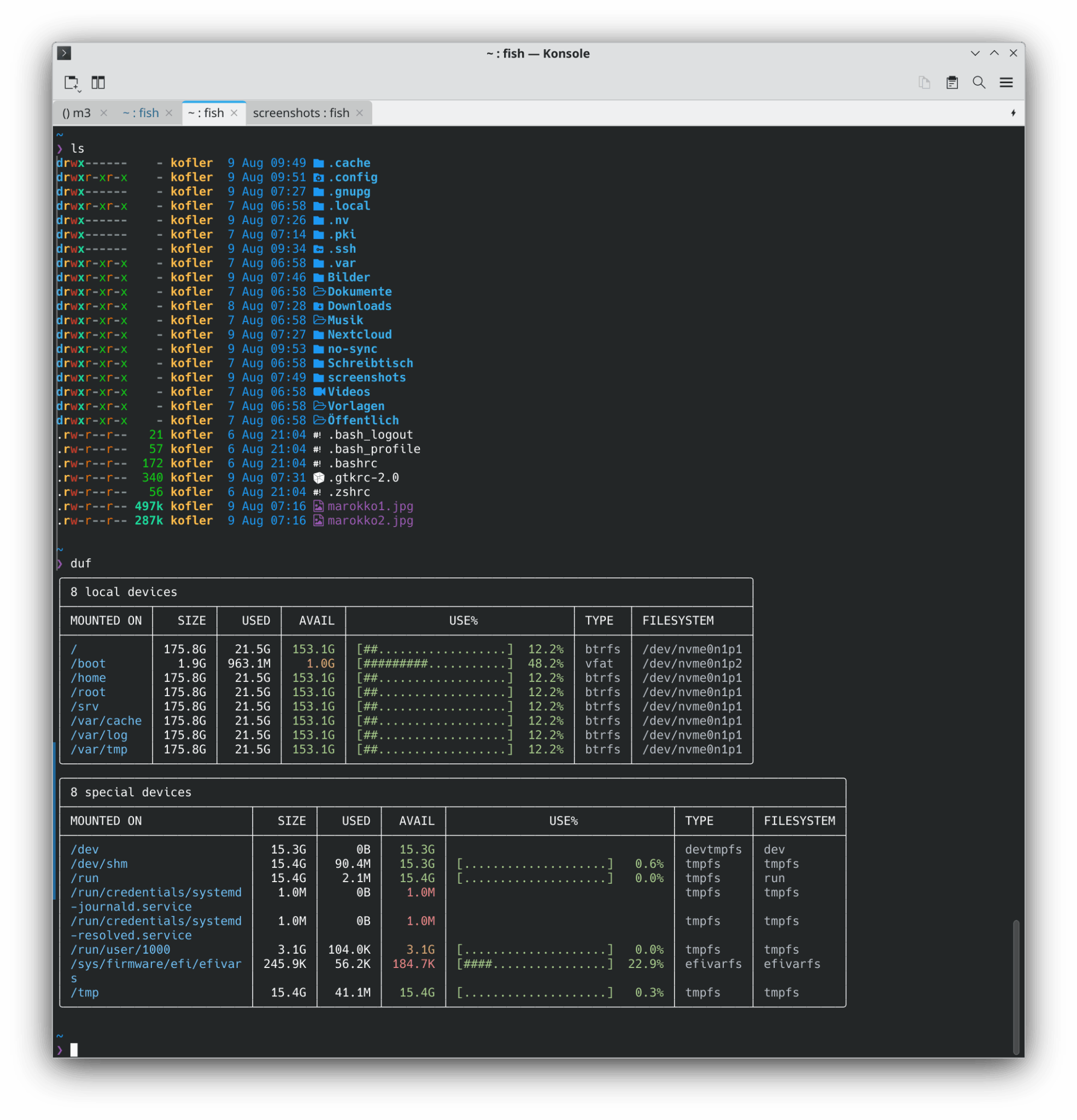
Task: Open the terminal Find search icon
Action: tap(979, 82)
